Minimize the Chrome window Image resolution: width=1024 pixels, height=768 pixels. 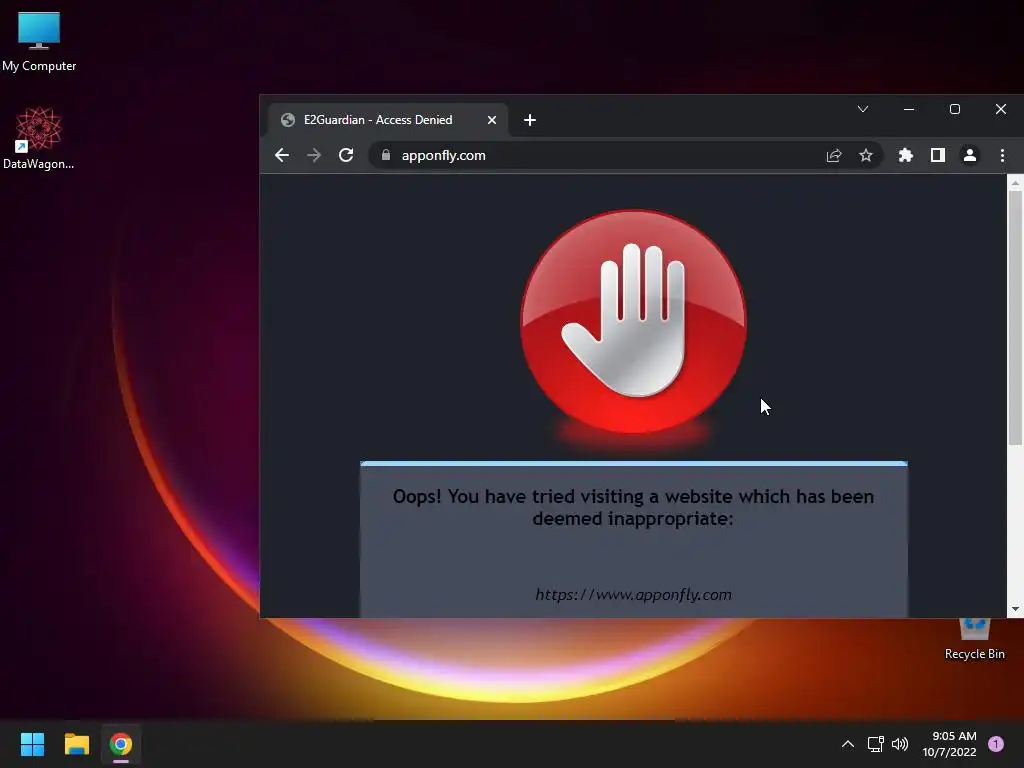pyautogui.click(x=908, y=109)
